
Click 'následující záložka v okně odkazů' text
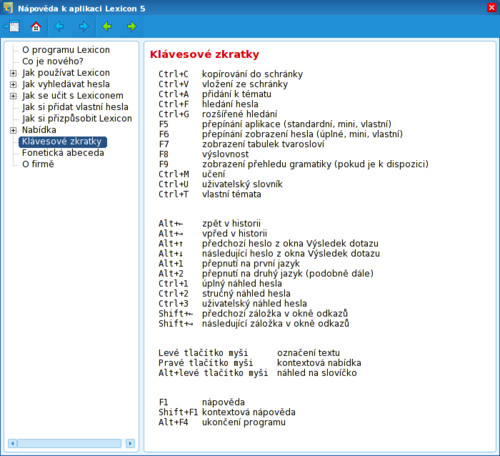pos(275,323)
